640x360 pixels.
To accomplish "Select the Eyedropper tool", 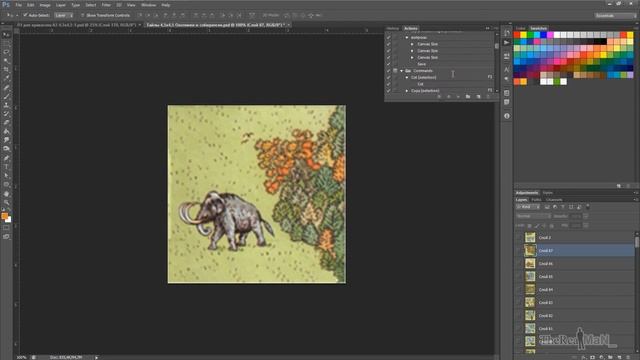I will [6, 79].
